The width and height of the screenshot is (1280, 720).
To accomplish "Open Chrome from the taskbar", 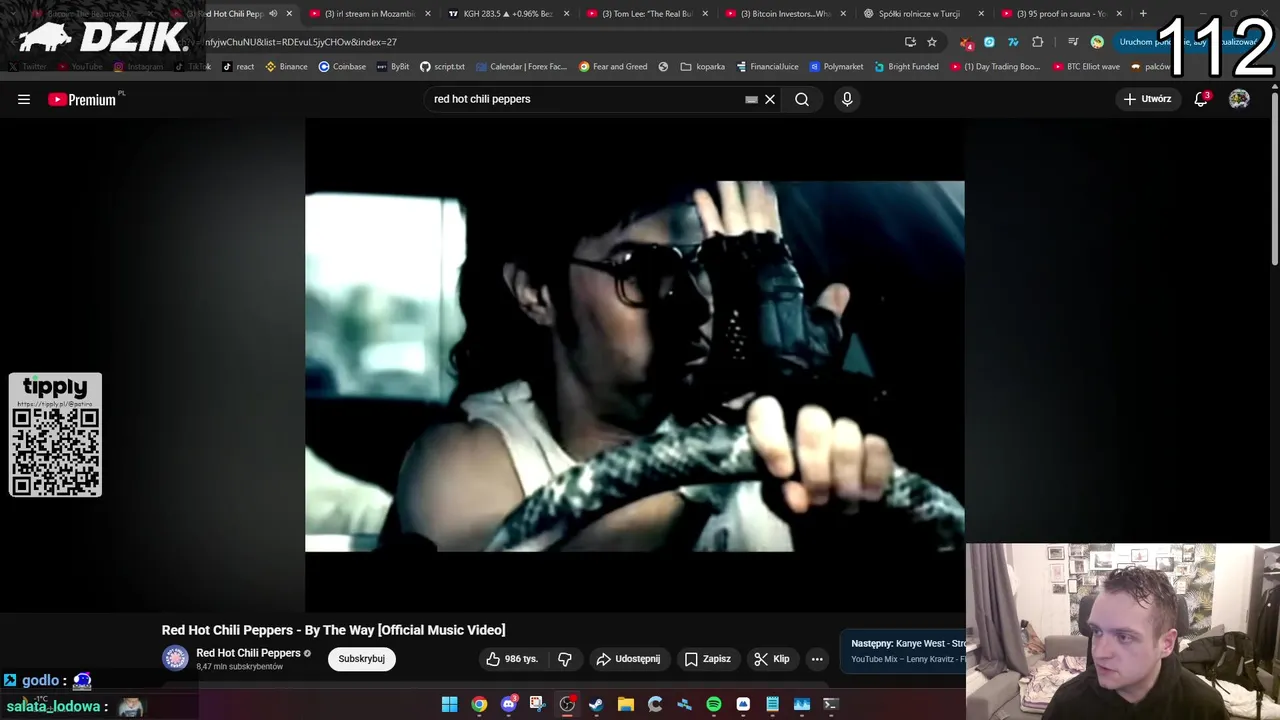I will pyautogui.click(x=479, y=704).
